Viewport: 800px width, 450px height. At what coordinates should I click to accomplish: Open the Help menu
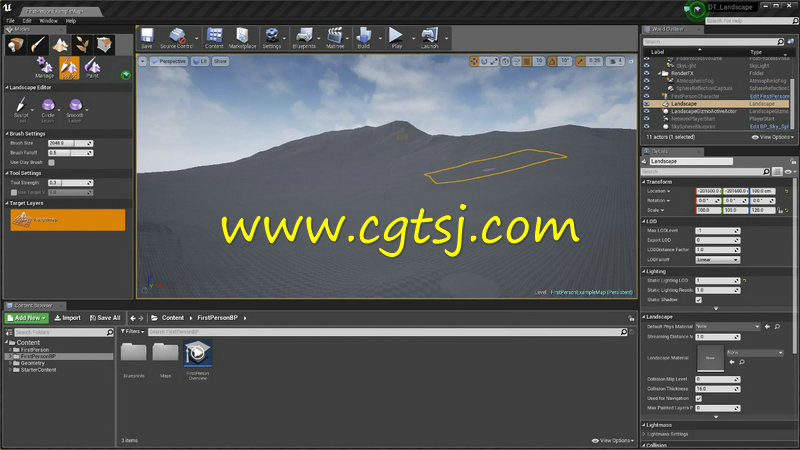pyautogui.click(x=71, y=21)
